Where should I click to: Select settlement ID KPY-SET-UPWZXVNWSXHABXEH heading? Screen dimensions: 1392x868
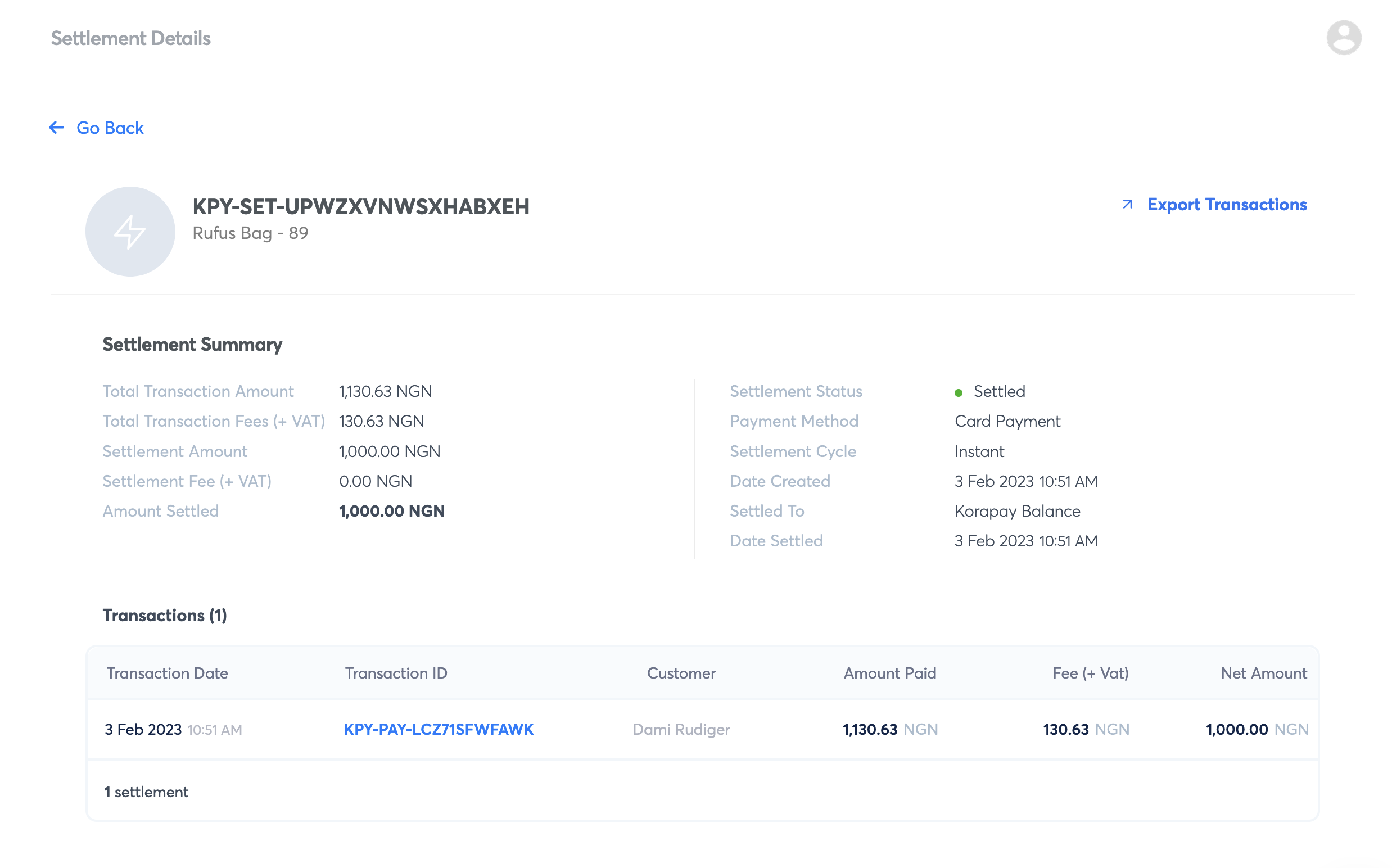click(x=360, y=207)
